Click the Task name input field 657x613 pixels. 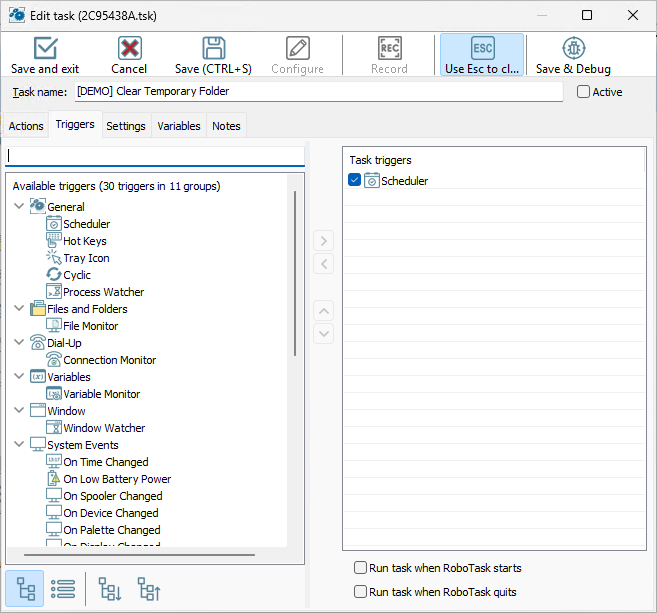coord(319,91)
